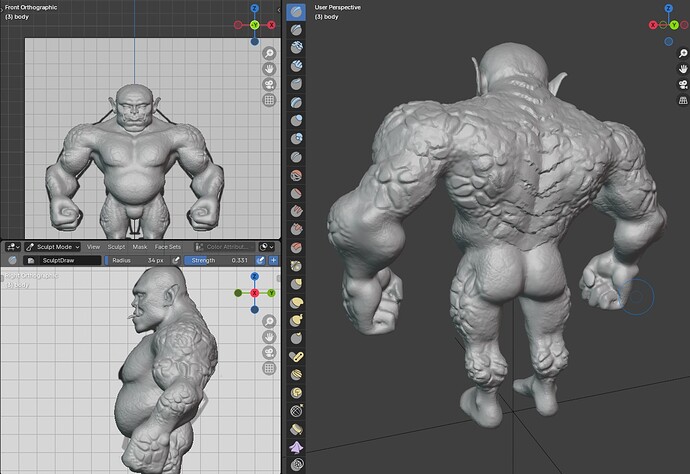Toggle camera view in Right Orthographic viewport
Screen dimensions: 690x474
[269, 353]
